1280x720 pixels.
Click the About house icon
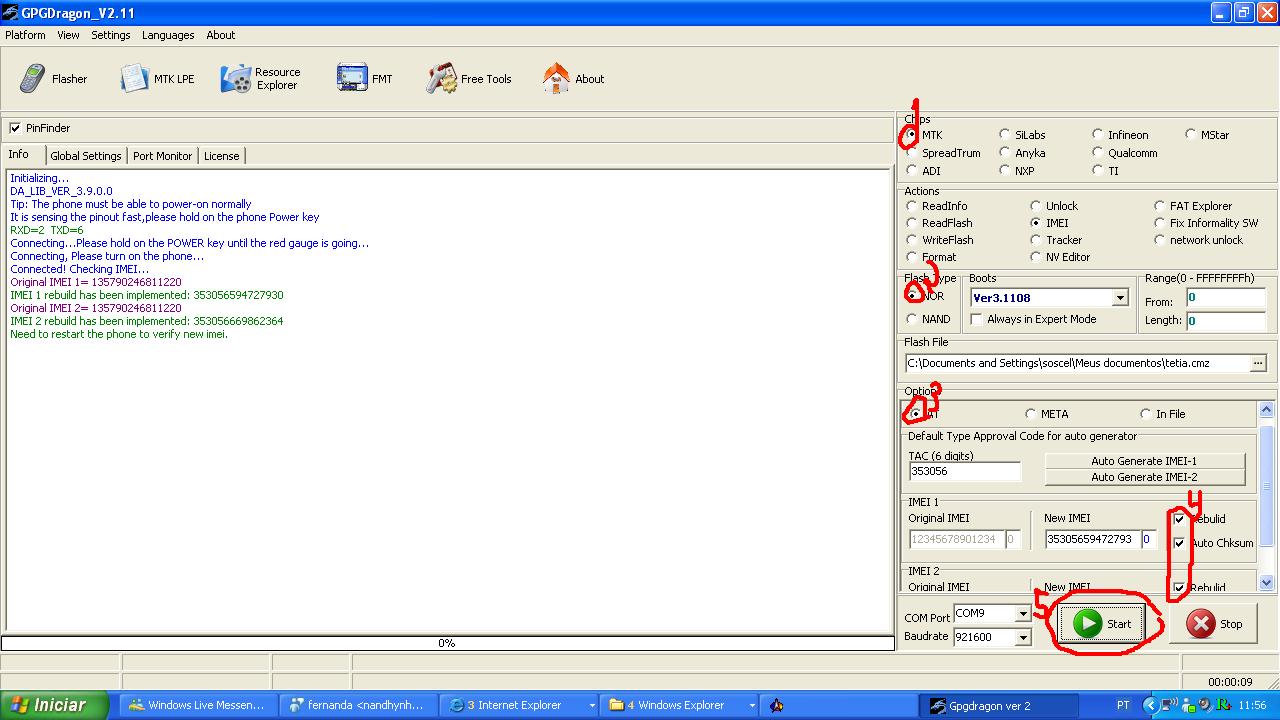pyautogui.click(x=556, y=78)
